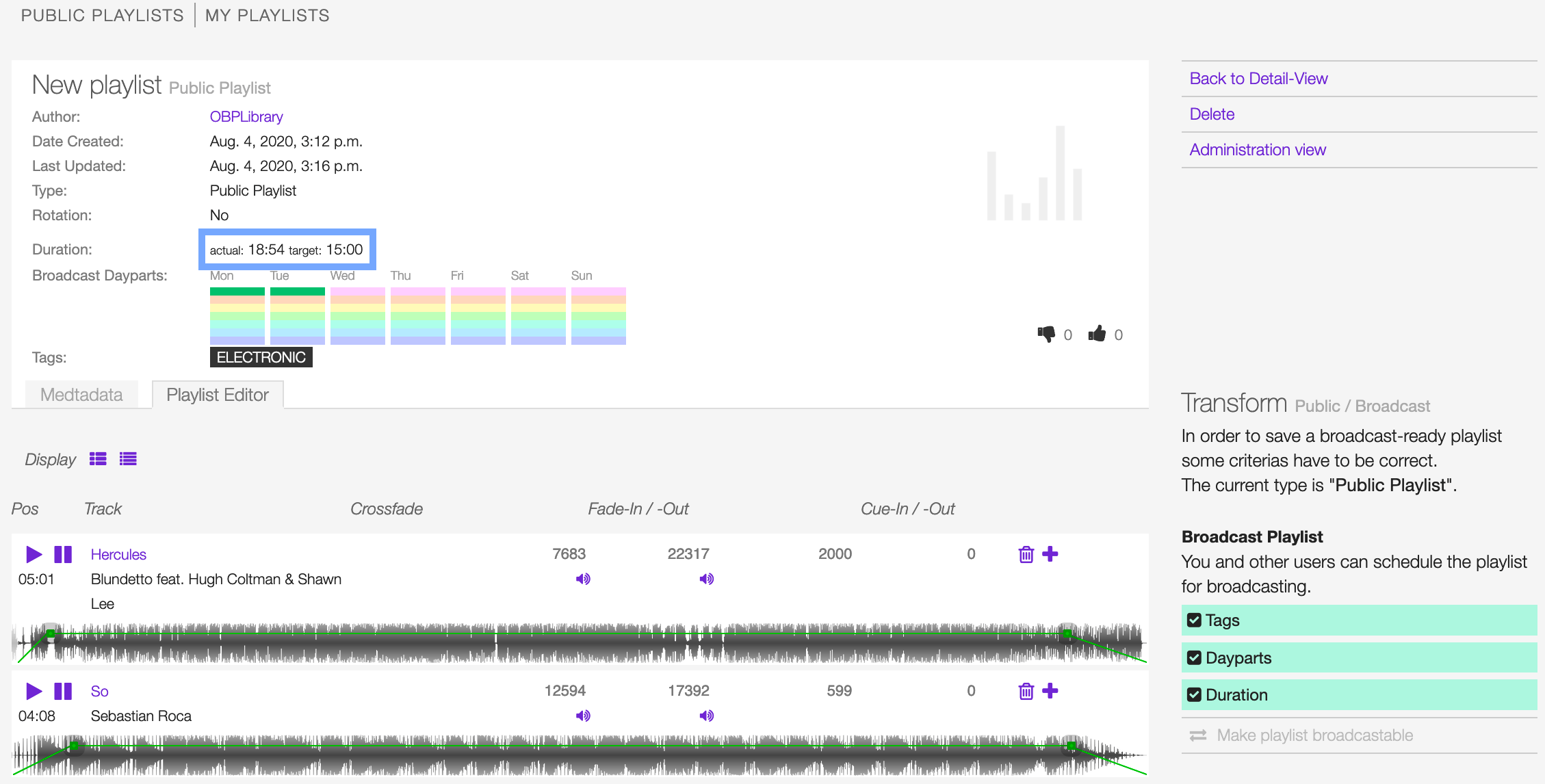Open the Medtadata tab

pos(81,395)
